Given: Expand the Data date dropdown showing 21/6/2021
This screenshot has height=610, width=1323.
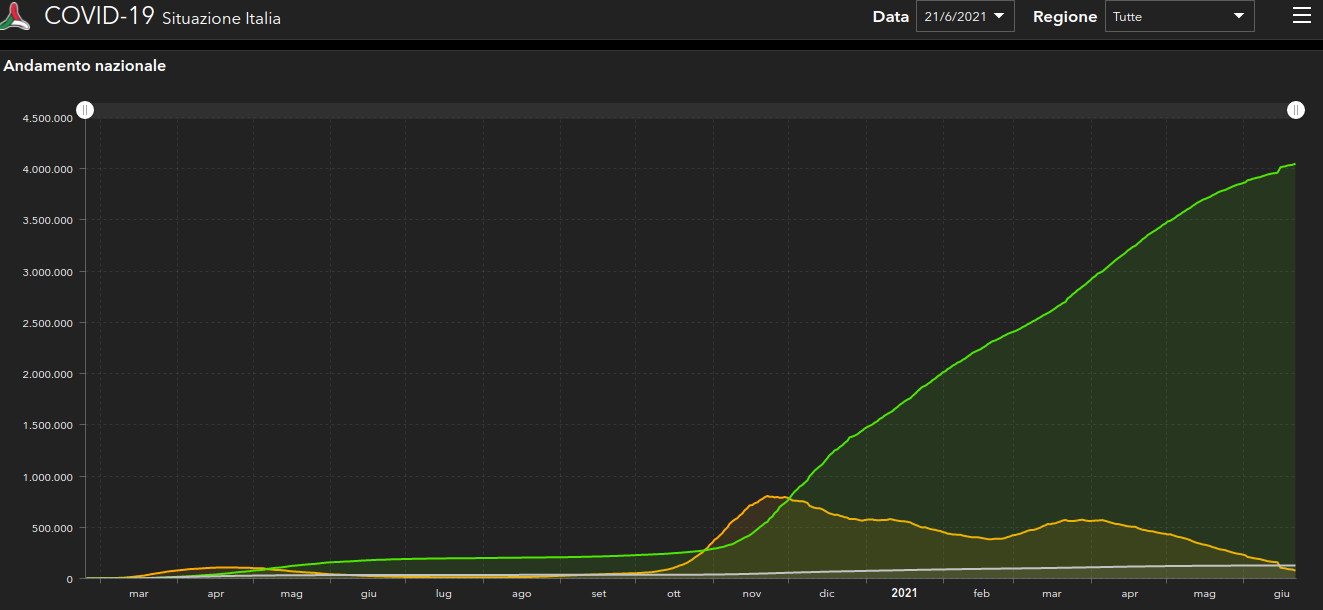Looking at the screenshot, I should coord(964,16).
